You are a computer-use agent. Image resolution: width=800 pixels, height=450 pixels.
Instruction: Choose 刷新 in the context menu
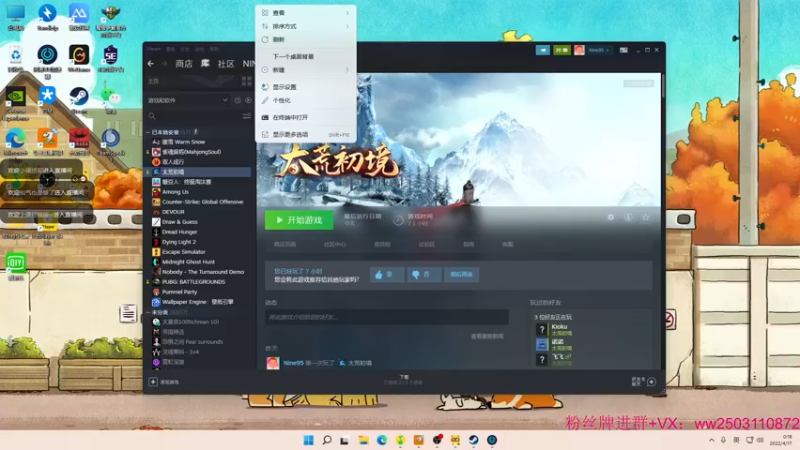[306, 39]
